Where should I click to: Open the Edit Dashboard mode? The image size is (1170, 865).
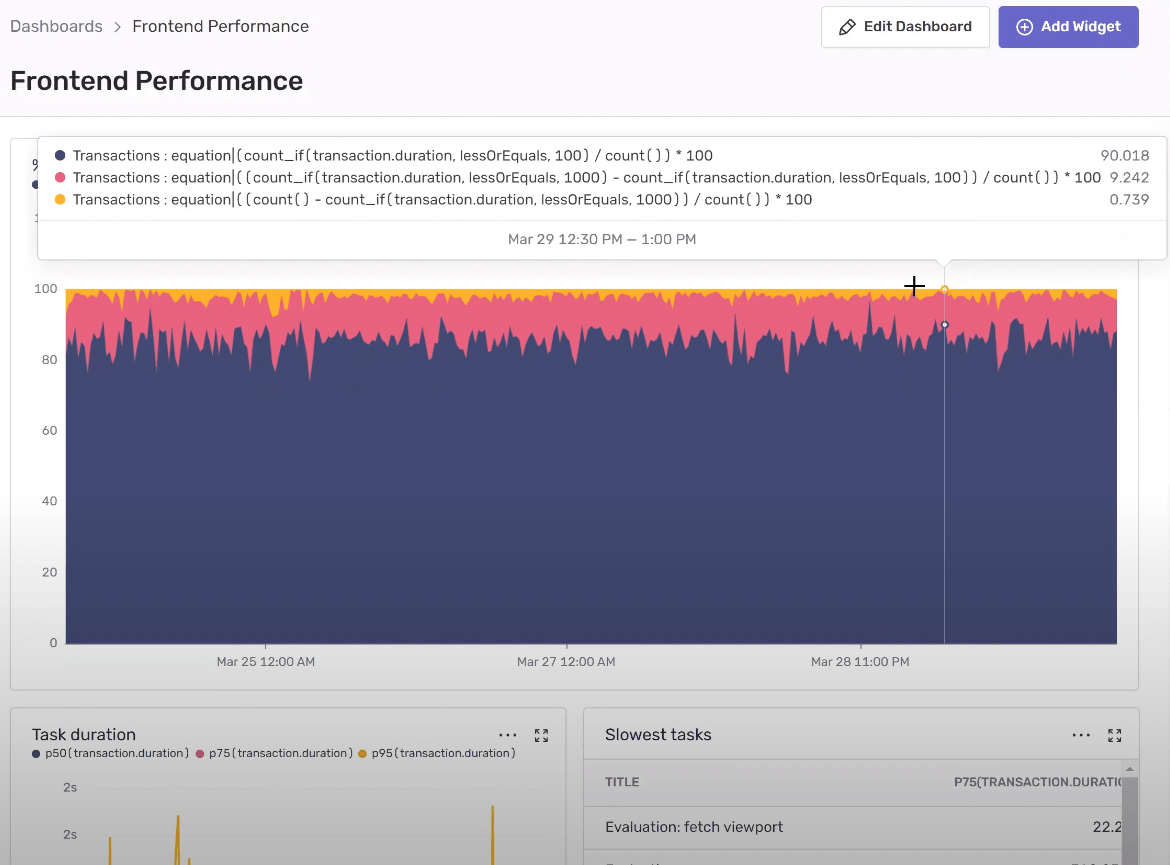(905, 27)
